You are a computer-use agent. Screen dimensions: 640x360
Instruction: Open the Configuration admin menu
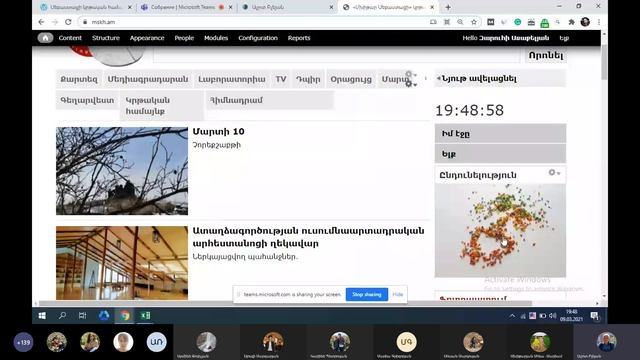tap(258, 38)
